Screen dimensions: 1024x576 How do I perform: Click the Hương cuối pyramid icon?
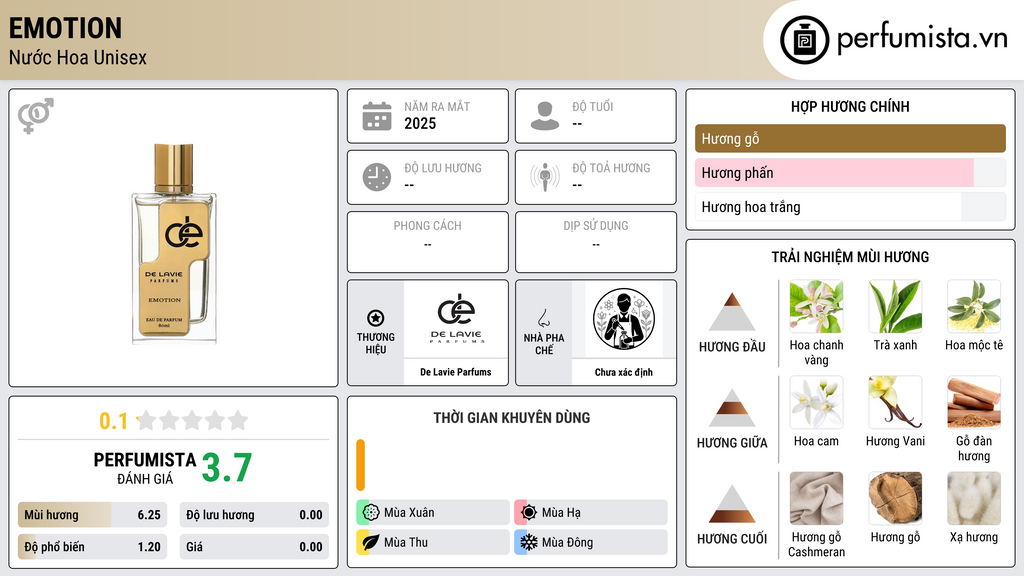coord(732,504)
